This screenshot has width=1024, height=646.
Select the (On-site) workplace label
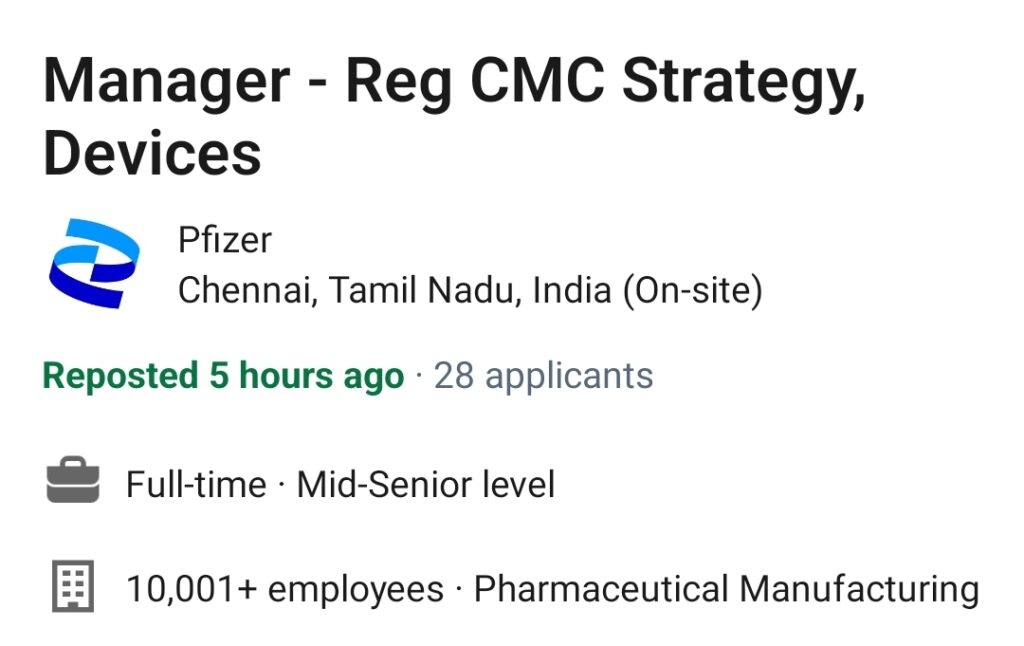tap(692, 290)
